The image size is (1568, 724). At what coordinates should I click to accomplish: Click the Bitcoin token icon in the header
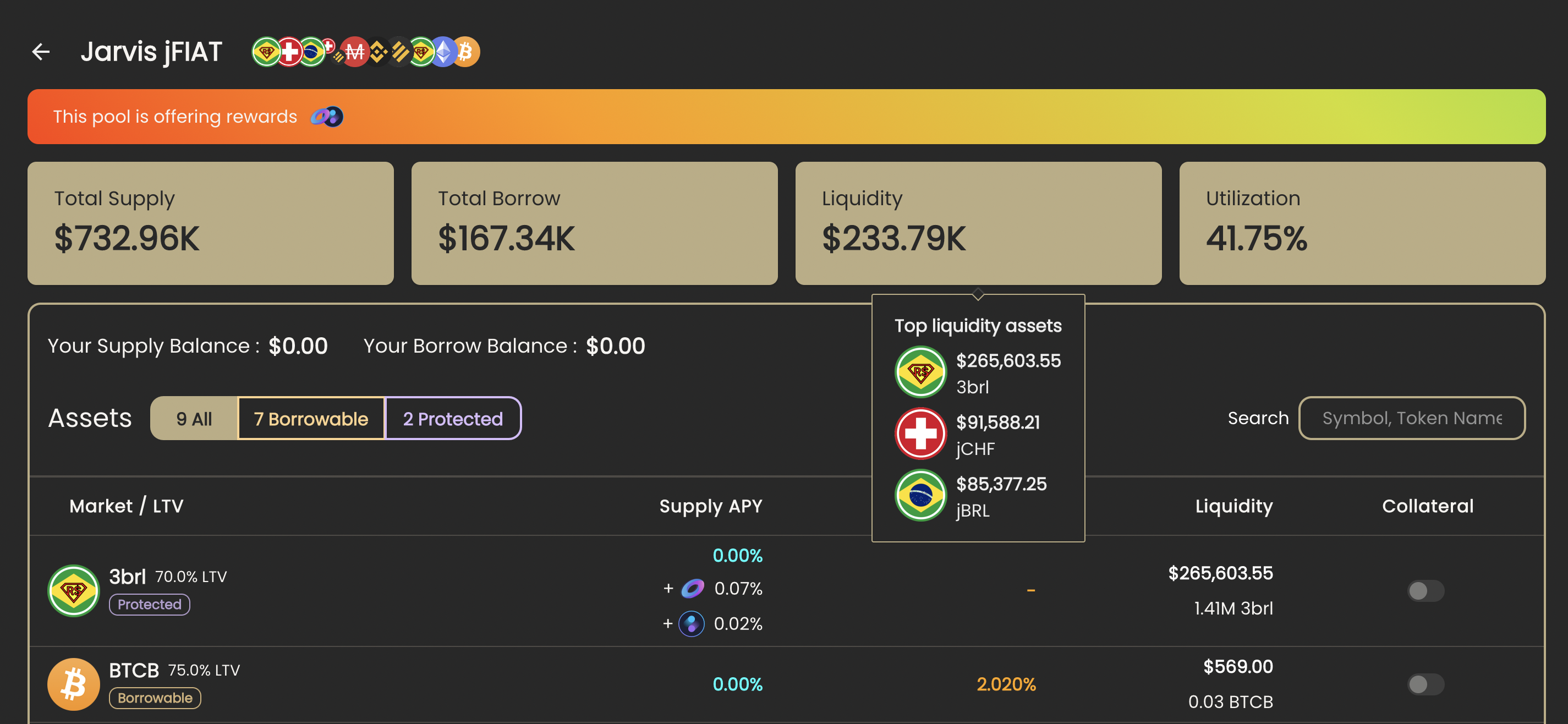click(x=466, y=52)
